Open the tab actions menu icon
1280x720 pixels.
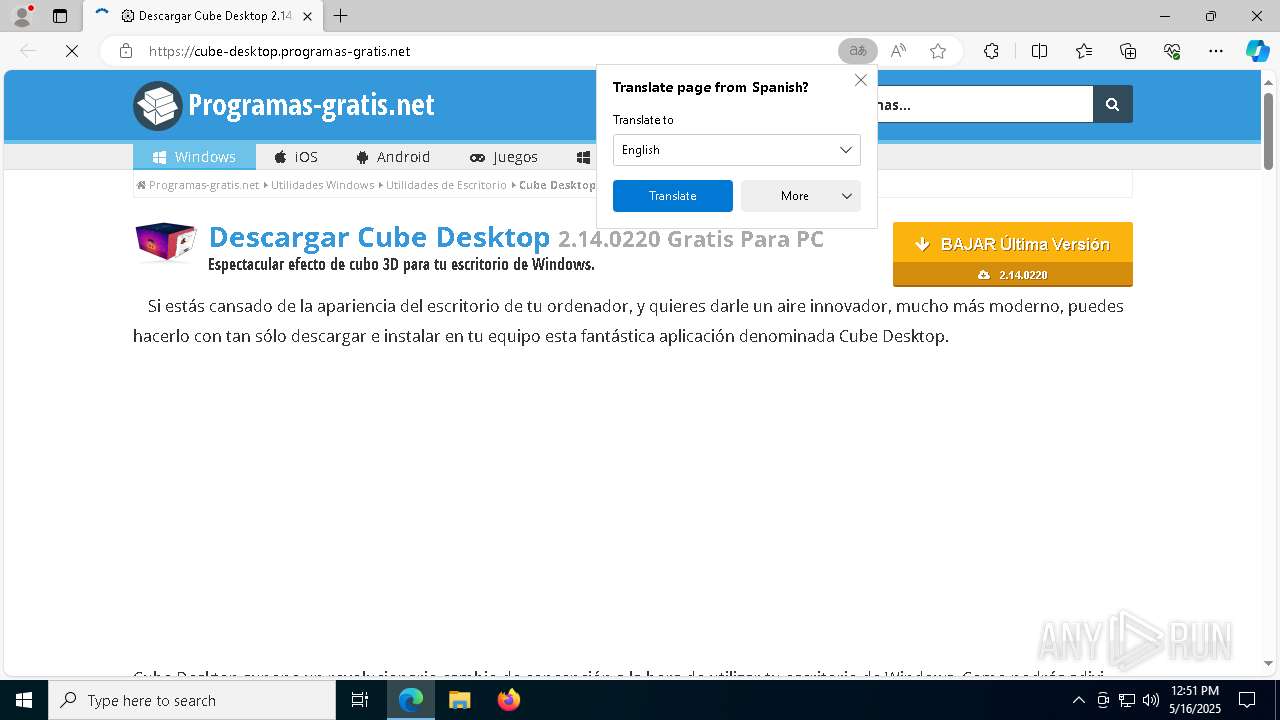tap(60, 16)
